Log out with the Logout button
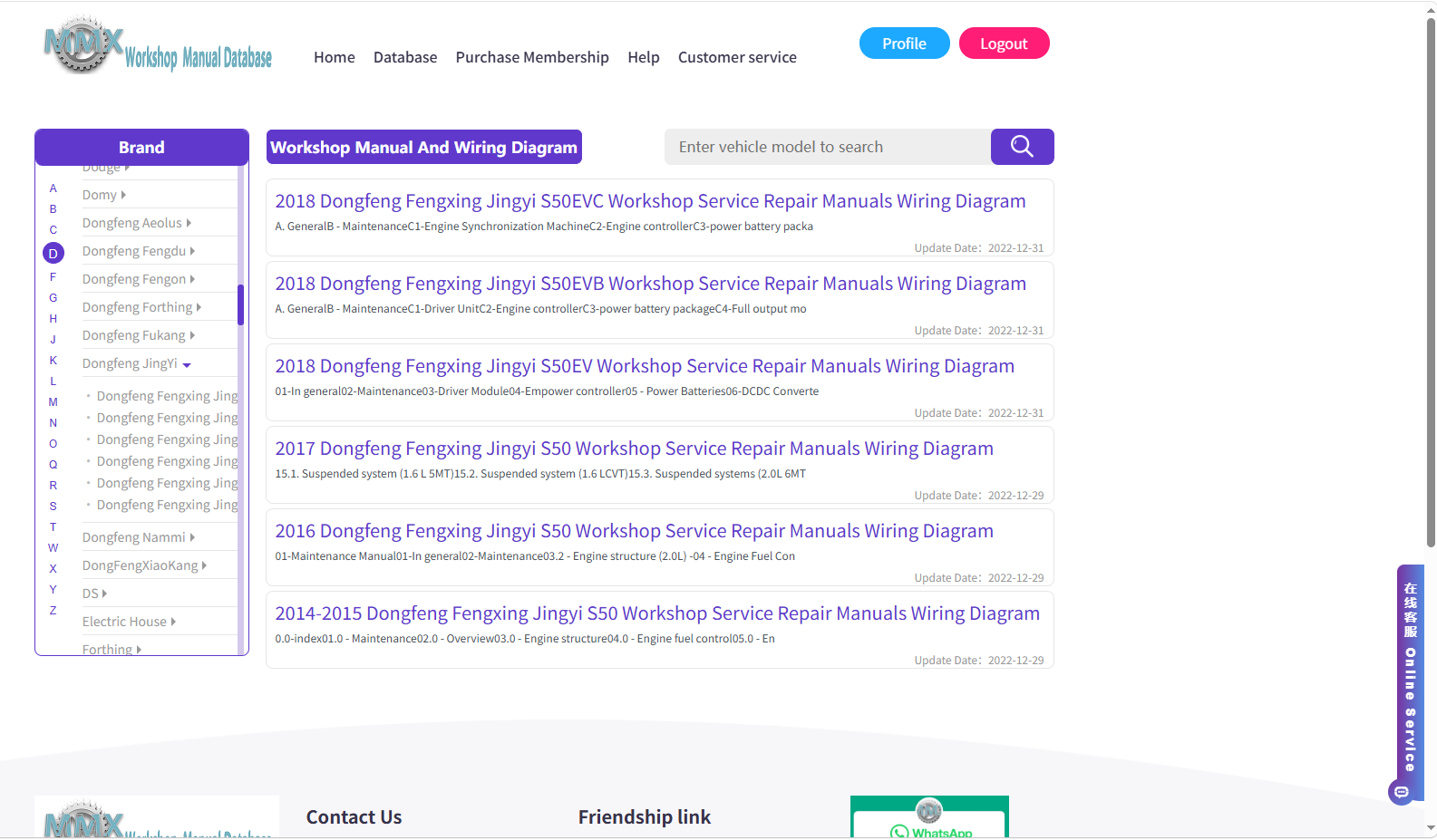 1004,43
